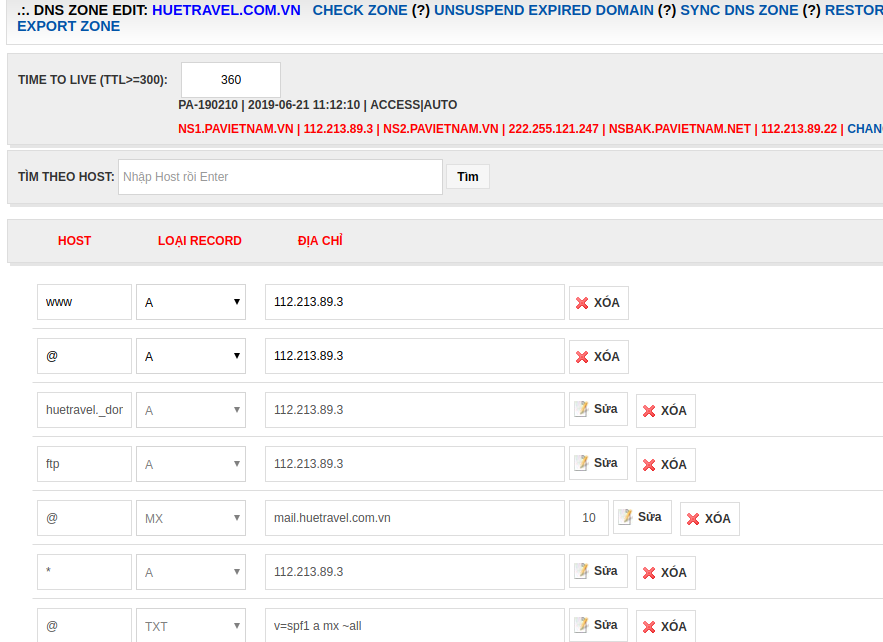The width and height of the screenshot is (883, 642).
Task: Open record type dropdown for * host
Action: point(191,572)
